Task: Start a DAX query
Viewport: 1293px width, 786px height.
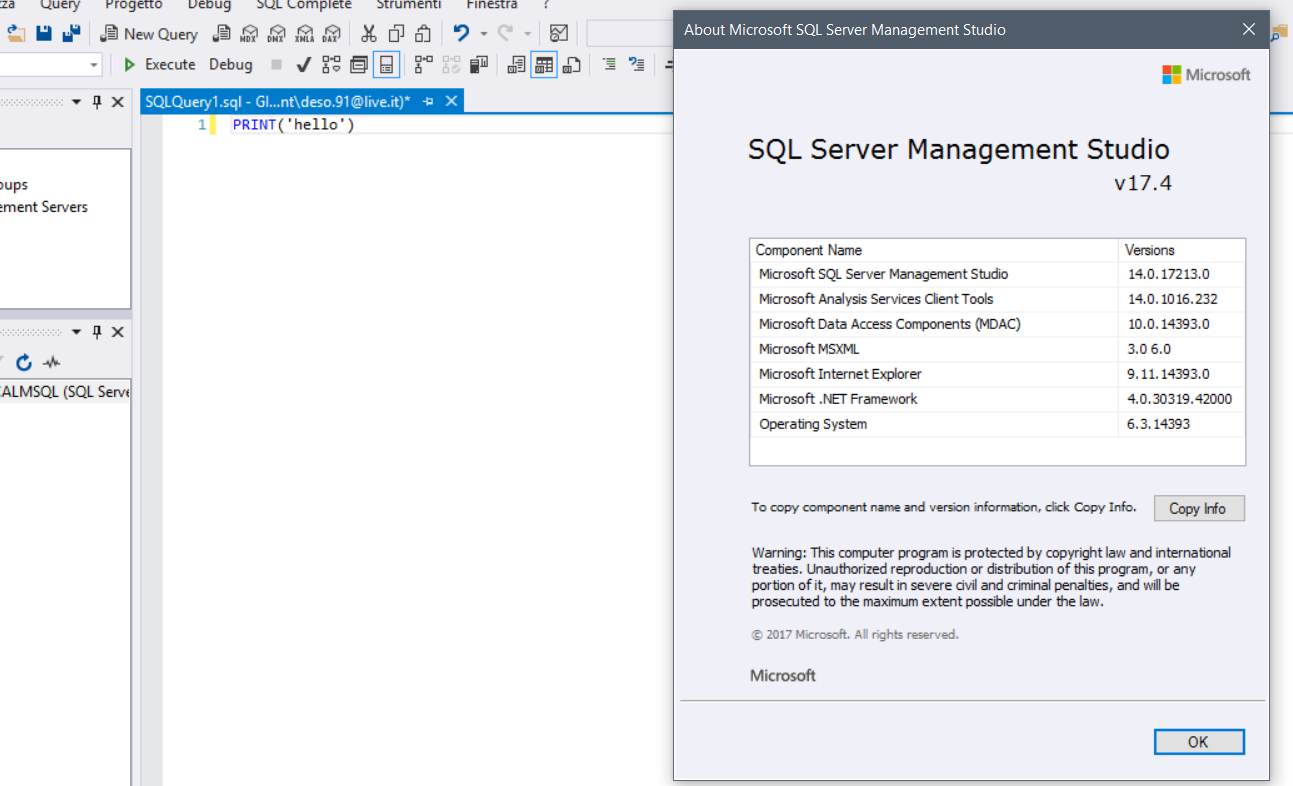Action: click(x=331, y=33)
